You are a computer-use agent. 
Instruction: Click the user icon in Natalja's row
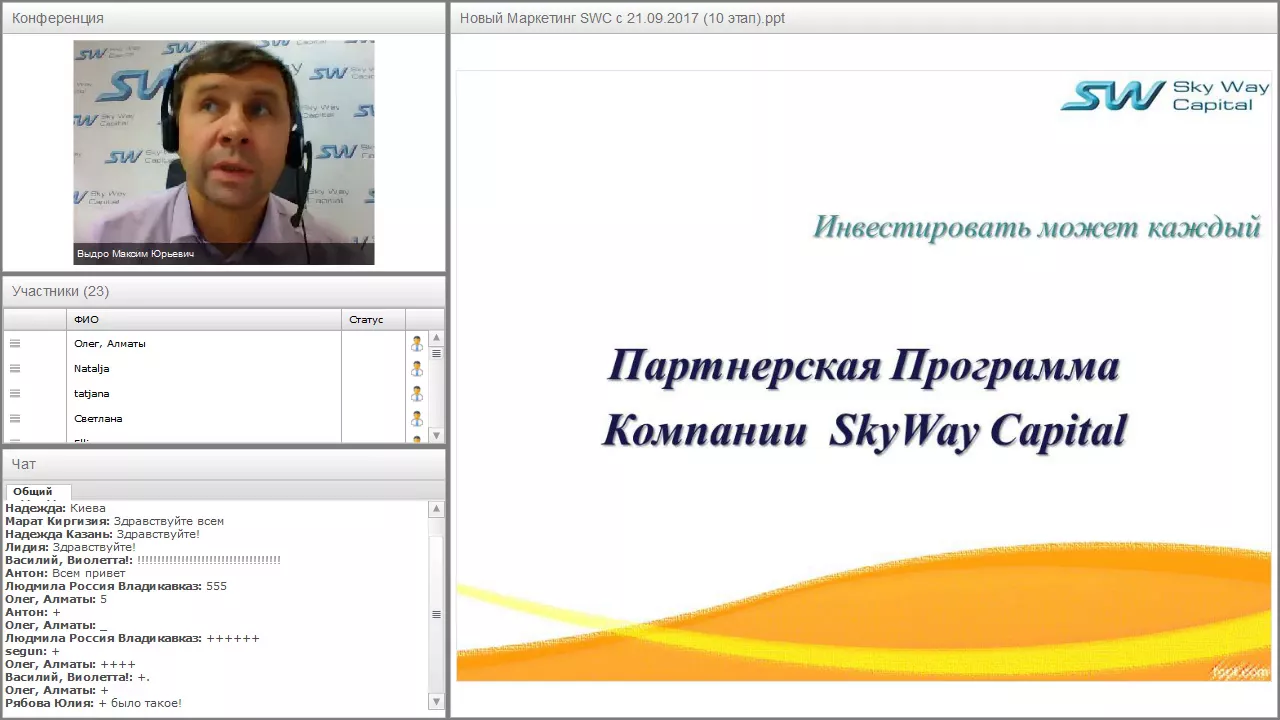[417, 369]
